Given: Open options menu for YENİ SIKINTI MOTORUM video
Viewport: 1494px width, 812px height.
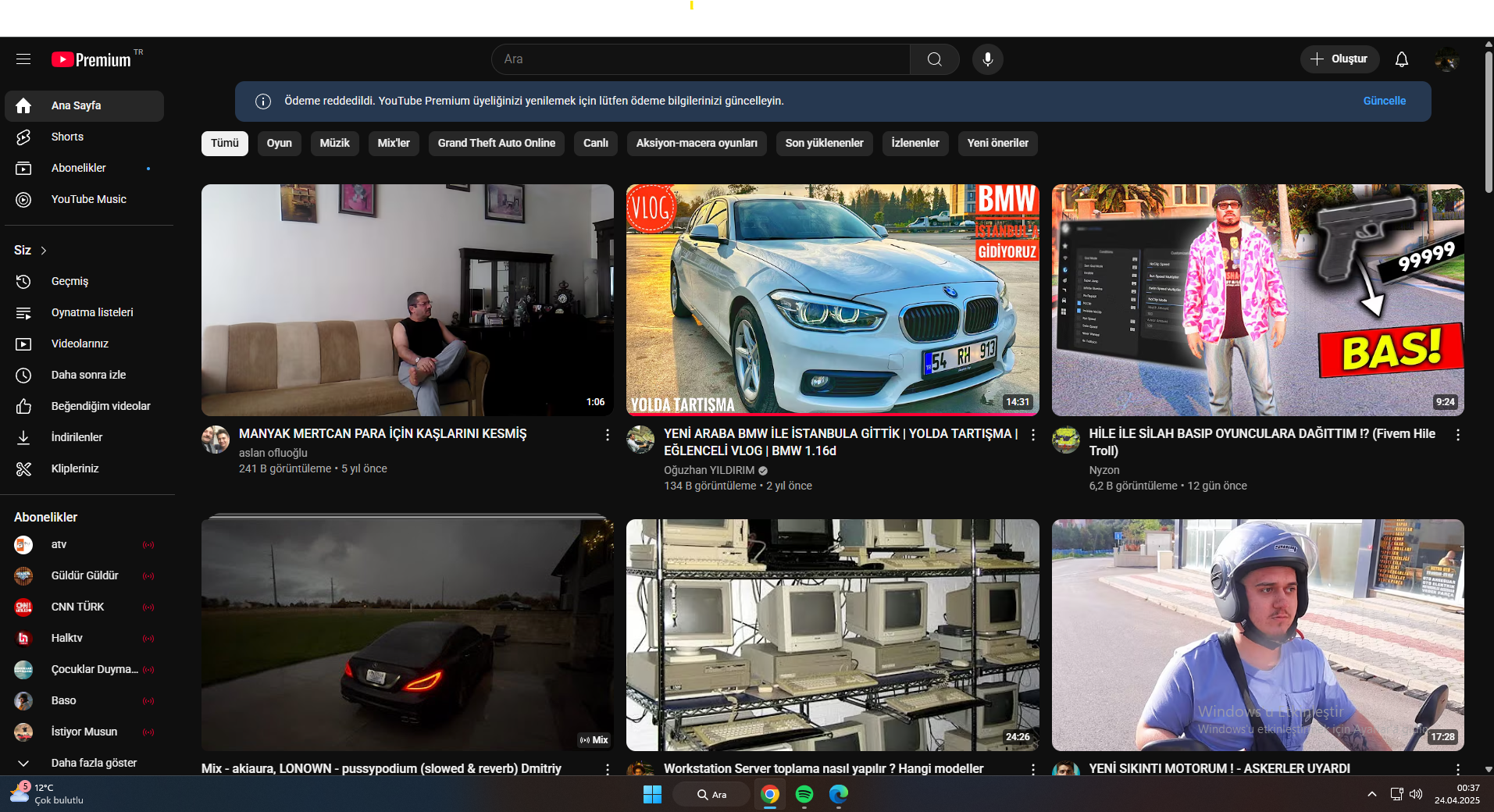Looking at the screenshot, I should pyautogui.click(x=1458, y=769).
